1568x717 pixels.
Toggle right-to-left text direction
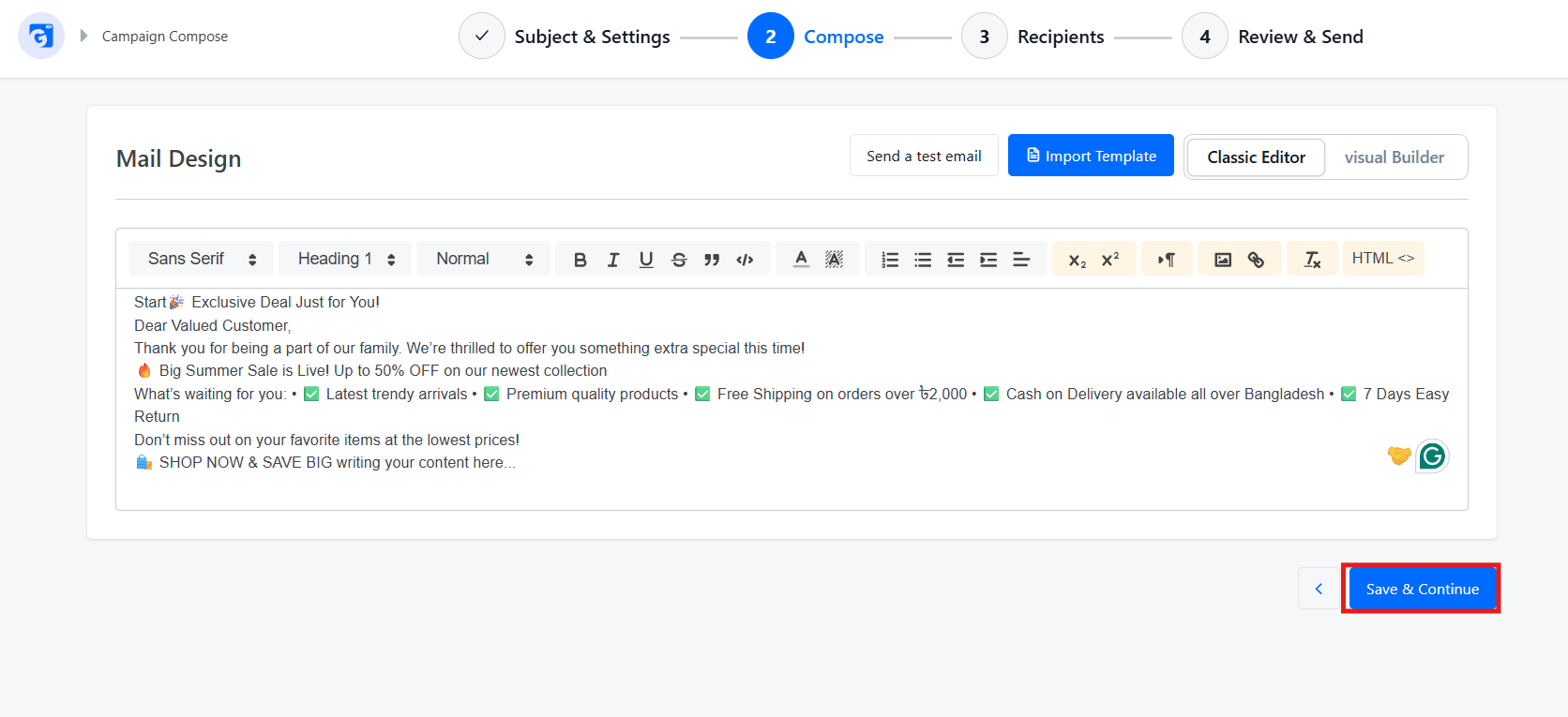(1167, 260)
